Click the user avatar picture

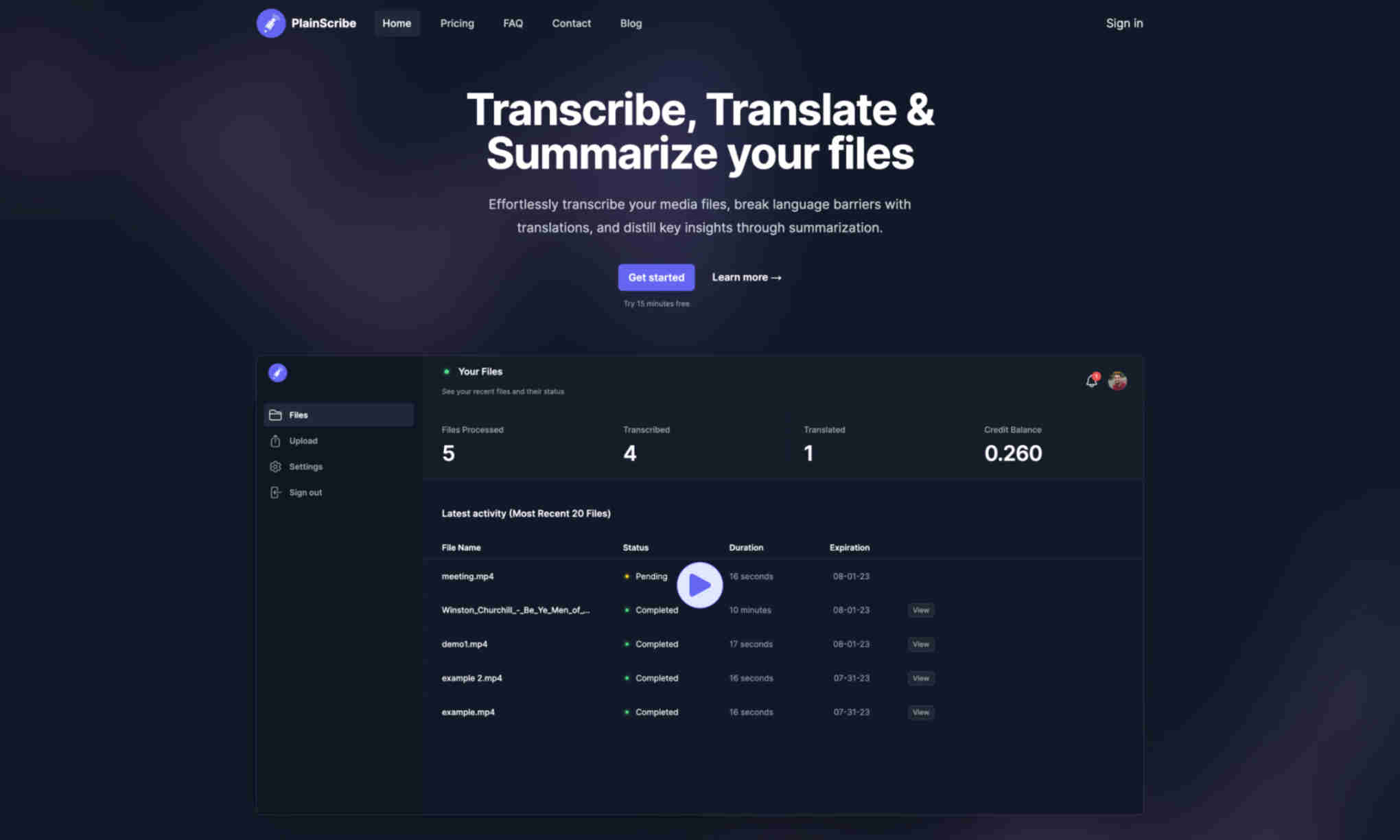tap(1117, 380)
